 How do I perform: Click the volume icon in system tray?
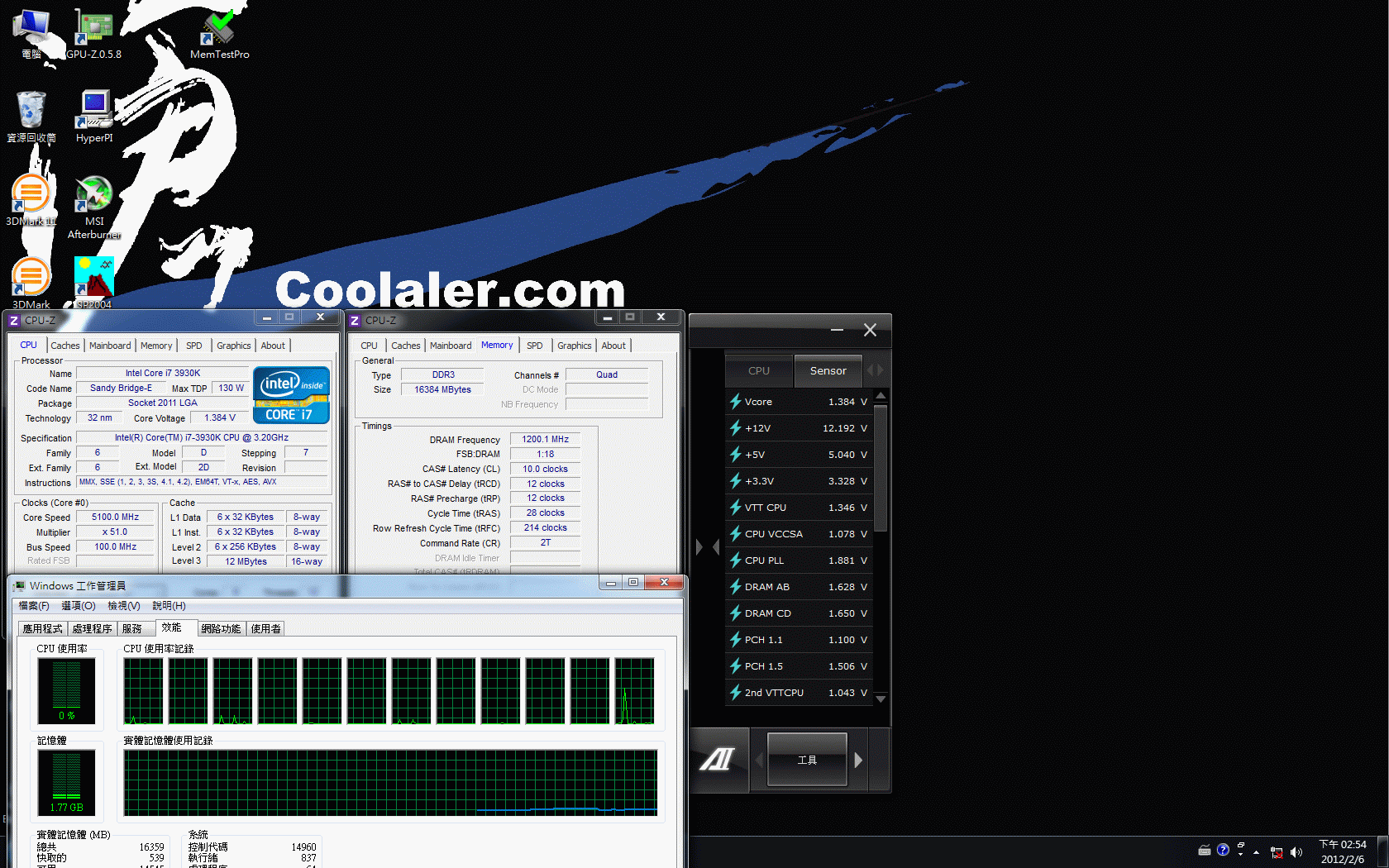[1296, 851]
